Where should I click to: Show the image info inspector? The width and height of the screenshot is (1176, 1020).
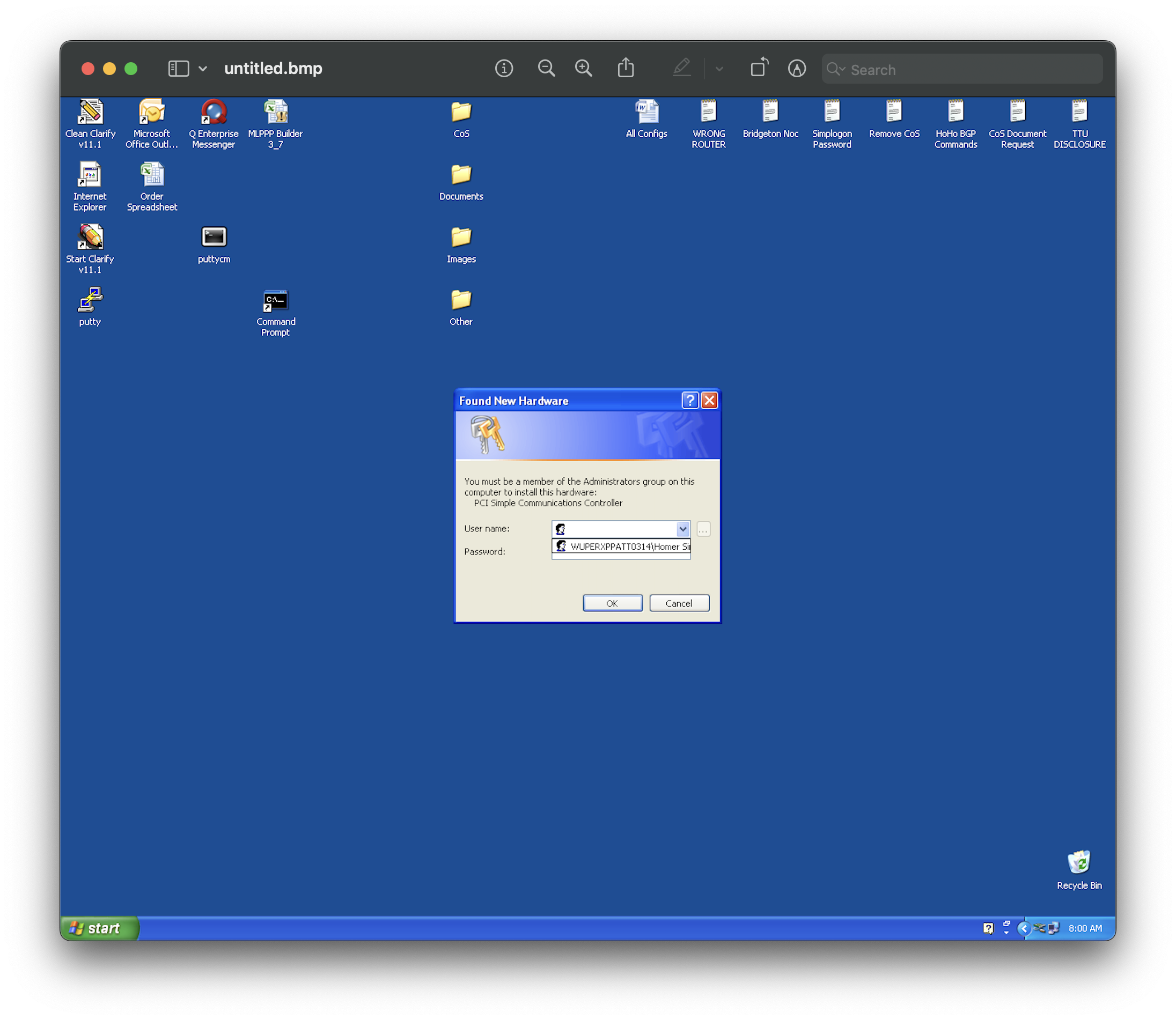[503, 69]
